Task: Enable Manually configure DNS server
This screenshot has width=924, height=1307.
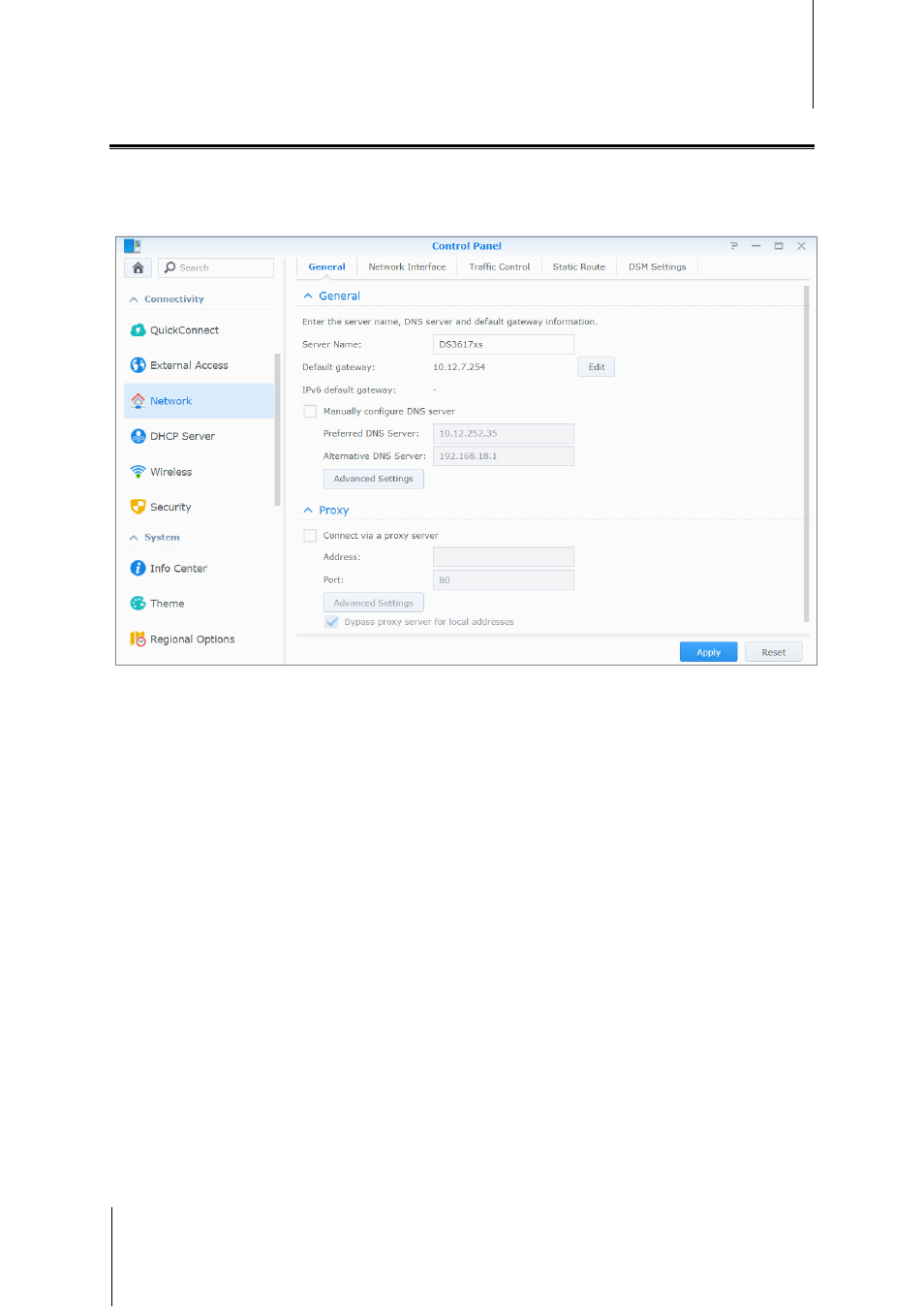Action: coord(310,411)
